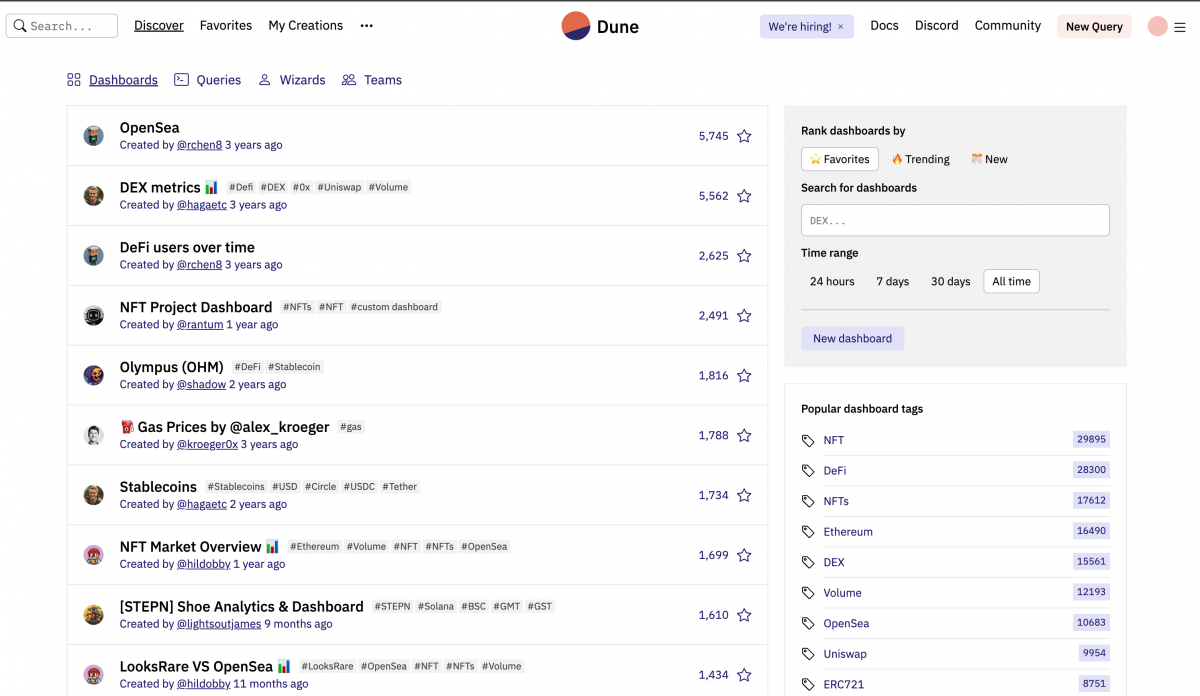Click the user profile avatar
The height and width of the screenshot is (696, 1200).
click(x=1157, y=27)
